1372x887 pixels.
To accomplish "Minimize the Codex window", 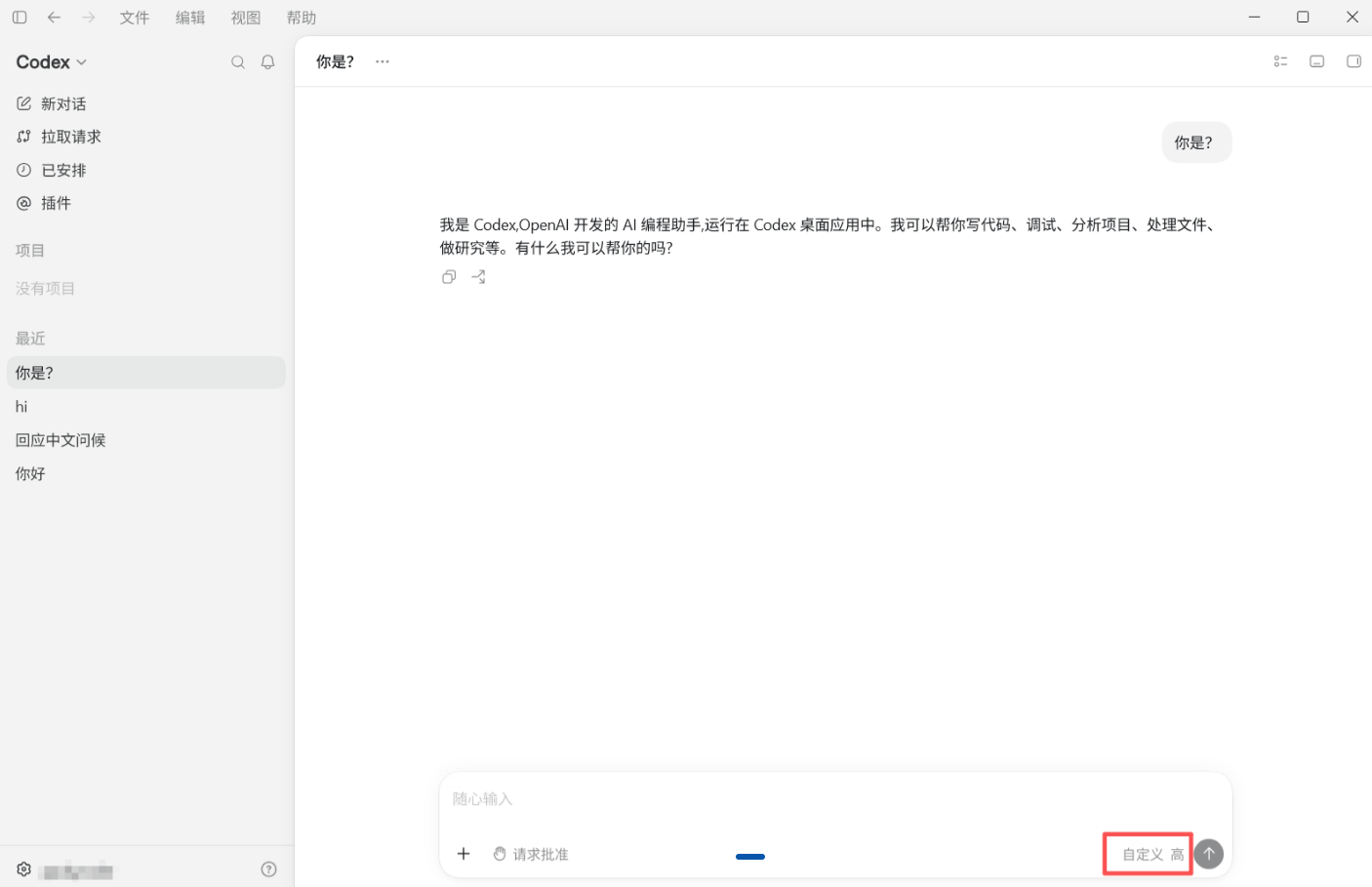I will point(1255,17).
